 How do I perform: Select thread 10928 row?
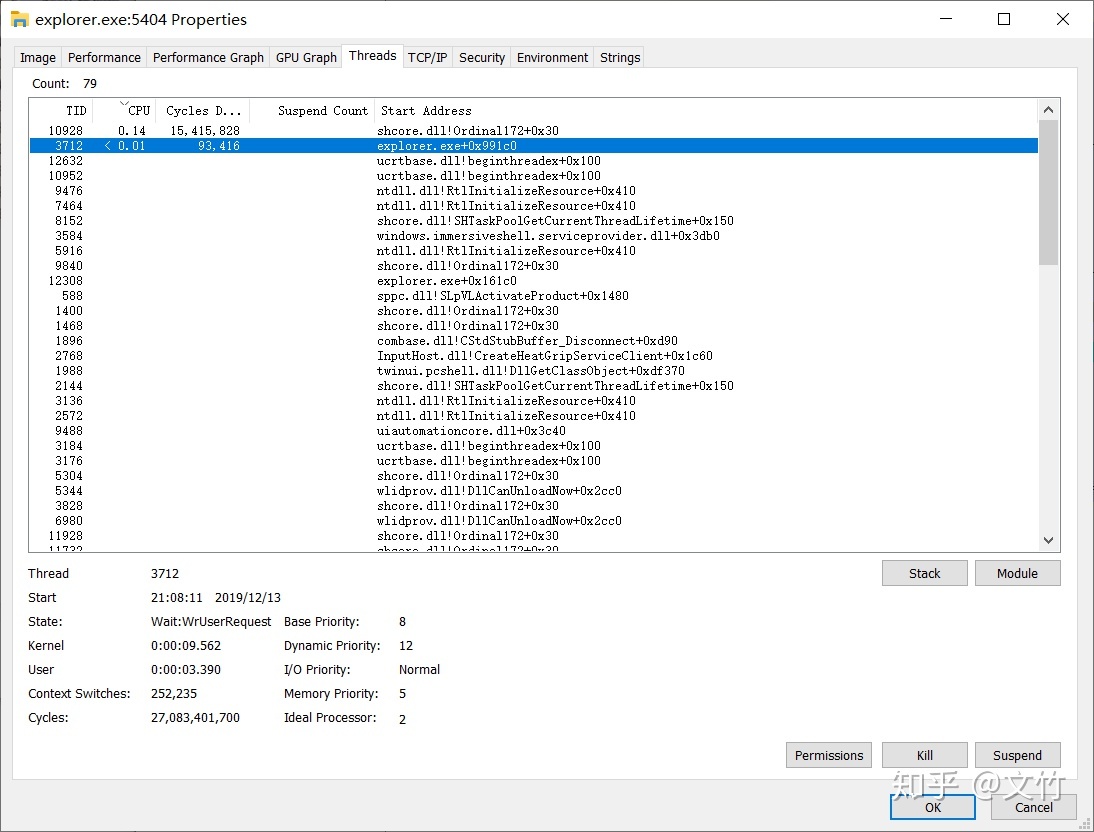pyautogui.click(x=534, y=131)
